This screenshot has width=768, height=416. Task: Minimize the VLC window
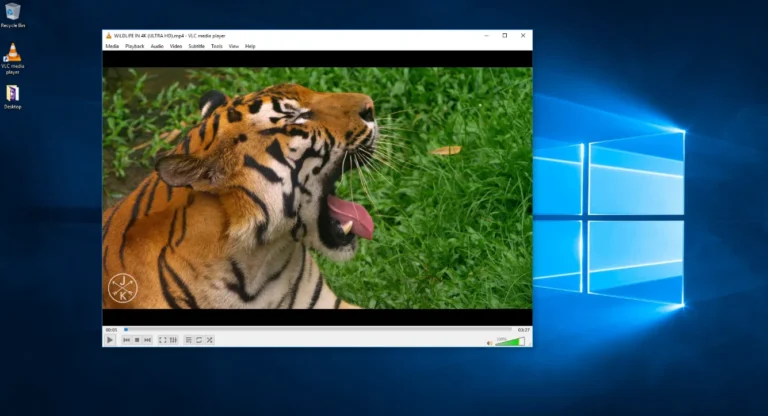point(486,36)
